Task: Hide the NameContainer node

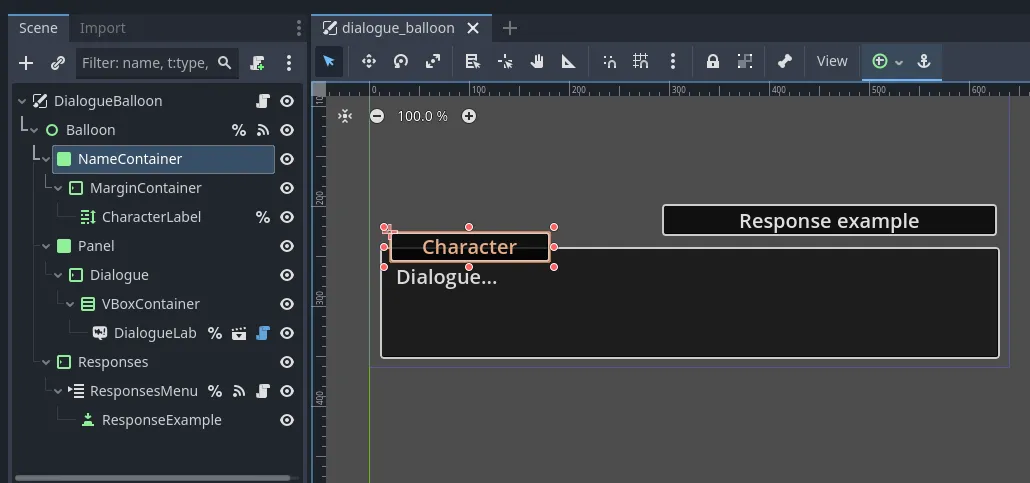Action: point(287,159)
